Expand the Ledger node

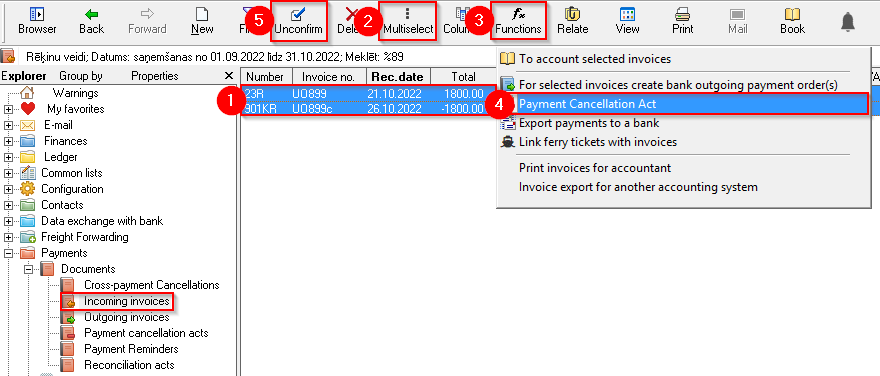coord(8,157)
